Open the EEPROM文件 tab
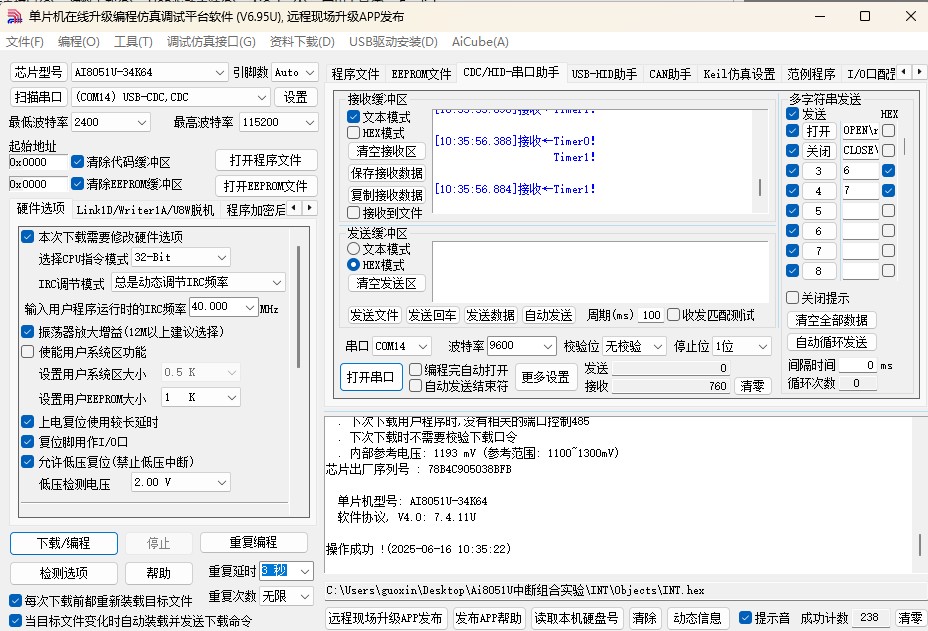The width and height of the screenshot is (928, 631). [421, 74]
